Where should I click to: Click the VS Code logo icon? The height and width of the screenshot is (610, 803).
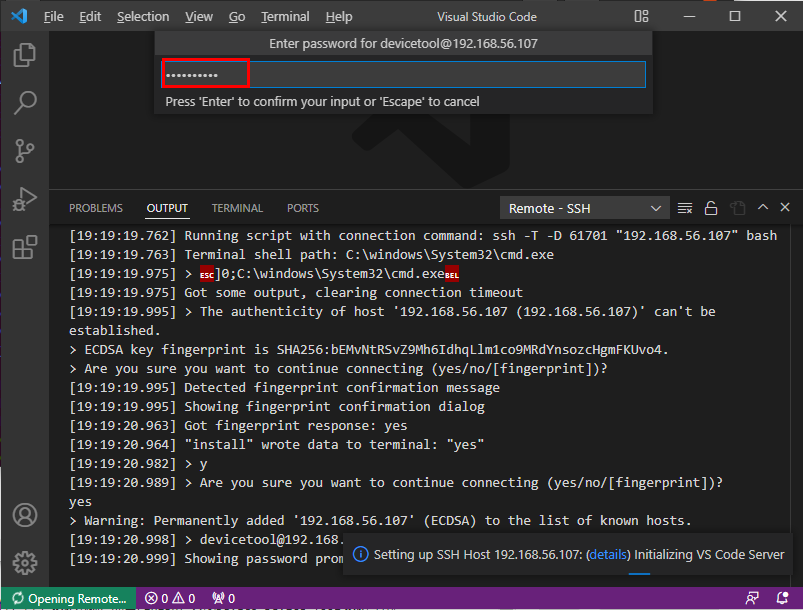[19, 16]
